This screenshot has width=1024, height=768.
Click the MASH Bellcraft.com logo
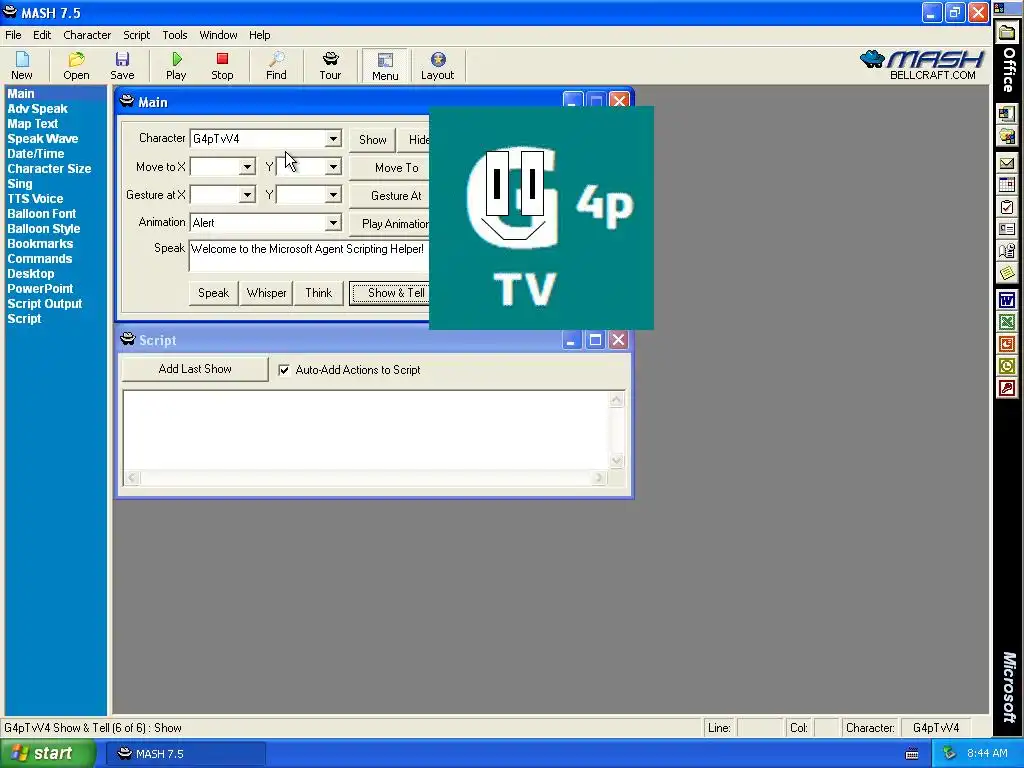(x=922, y=65)
